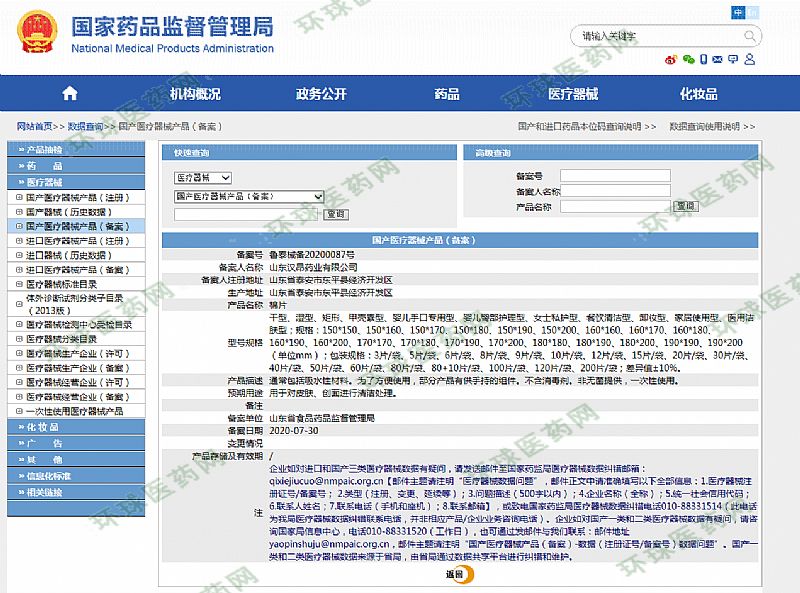
Task: Click the 备案号 input field
Action: [x=614, y=176]
